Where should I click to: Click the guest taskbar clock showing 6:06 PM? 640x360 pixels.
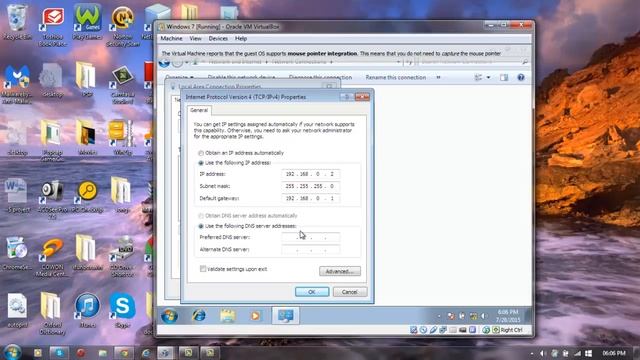coord(507,316)
